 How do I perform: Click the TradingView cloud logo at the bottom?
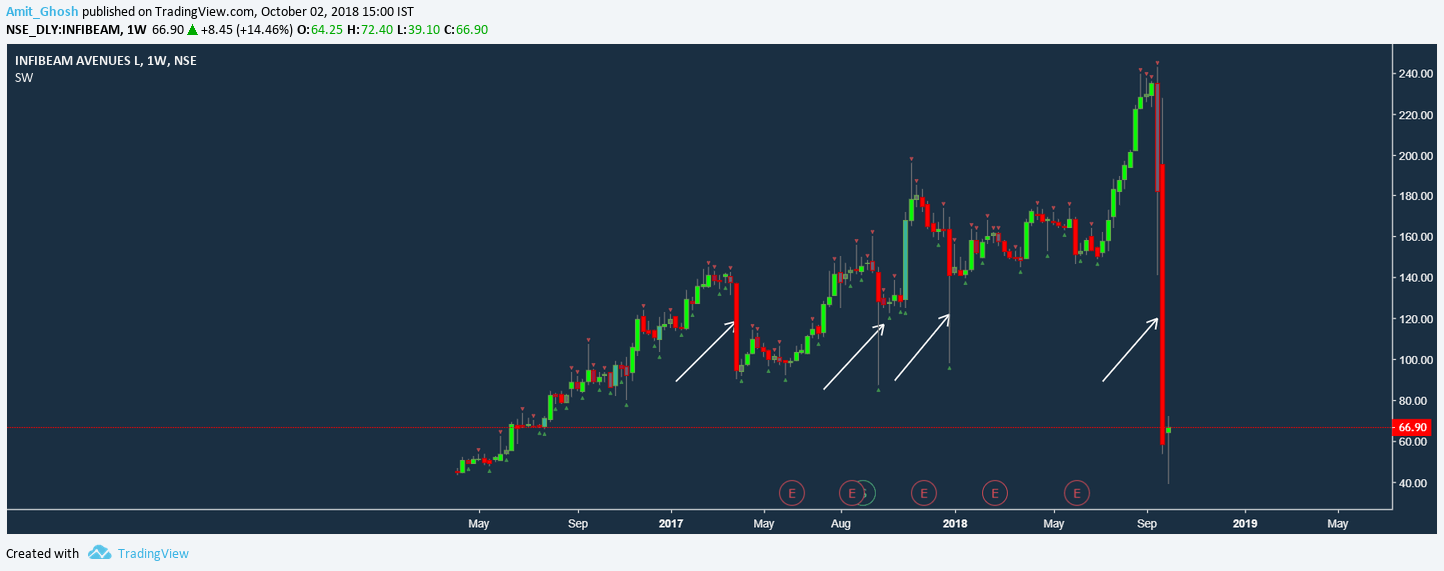(x=98, y=552)
